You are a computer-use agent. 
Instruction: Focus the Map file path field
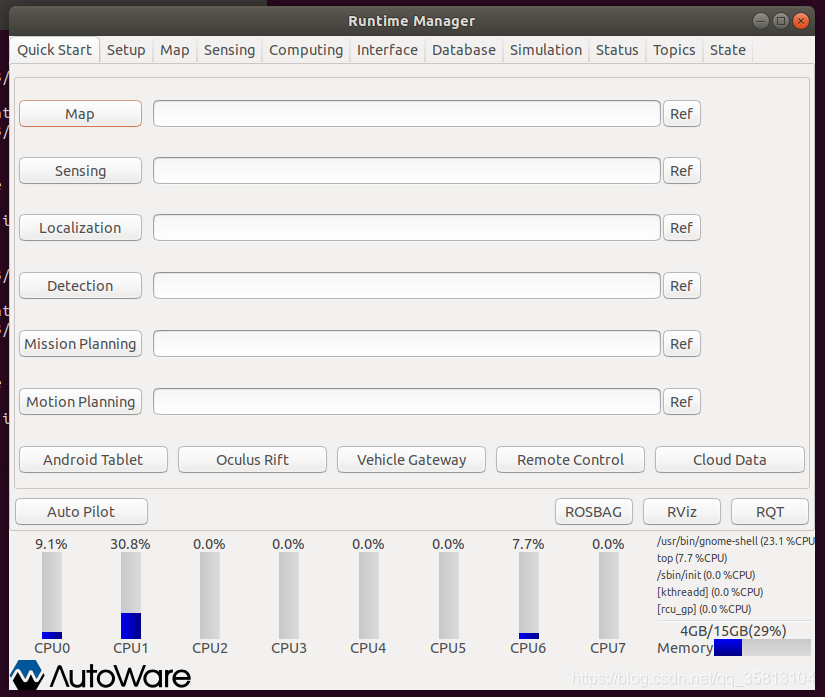407,114
